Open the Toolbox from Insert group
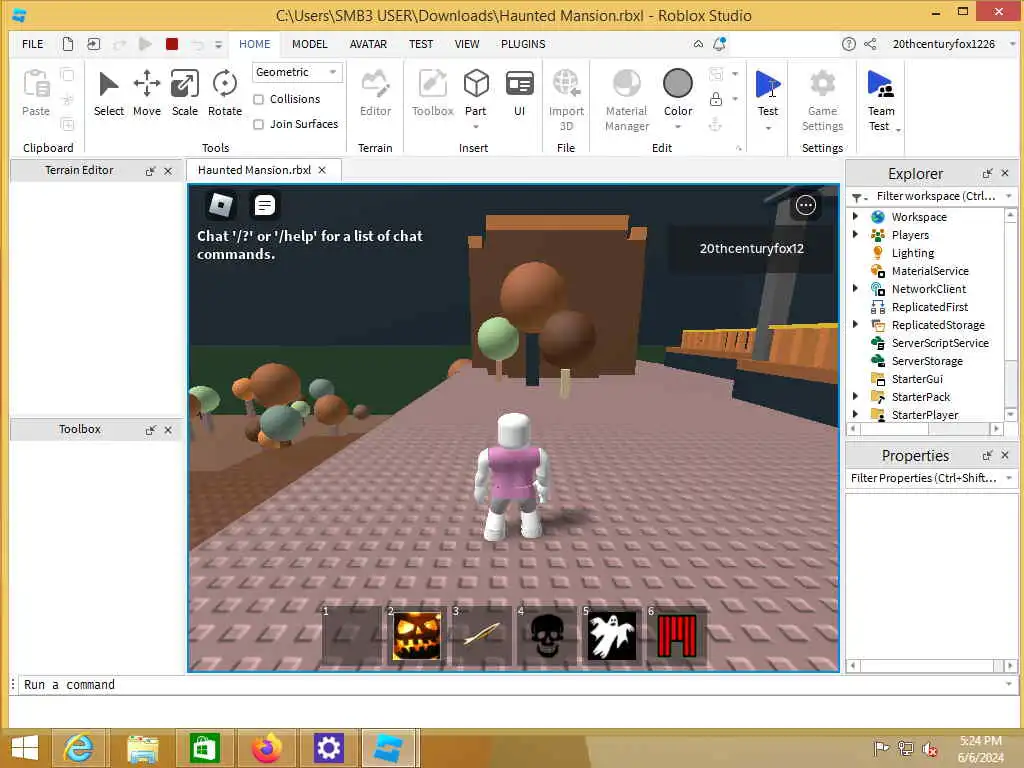The image size is (1024, 768). pyautogui.click(x=432, y=93)
